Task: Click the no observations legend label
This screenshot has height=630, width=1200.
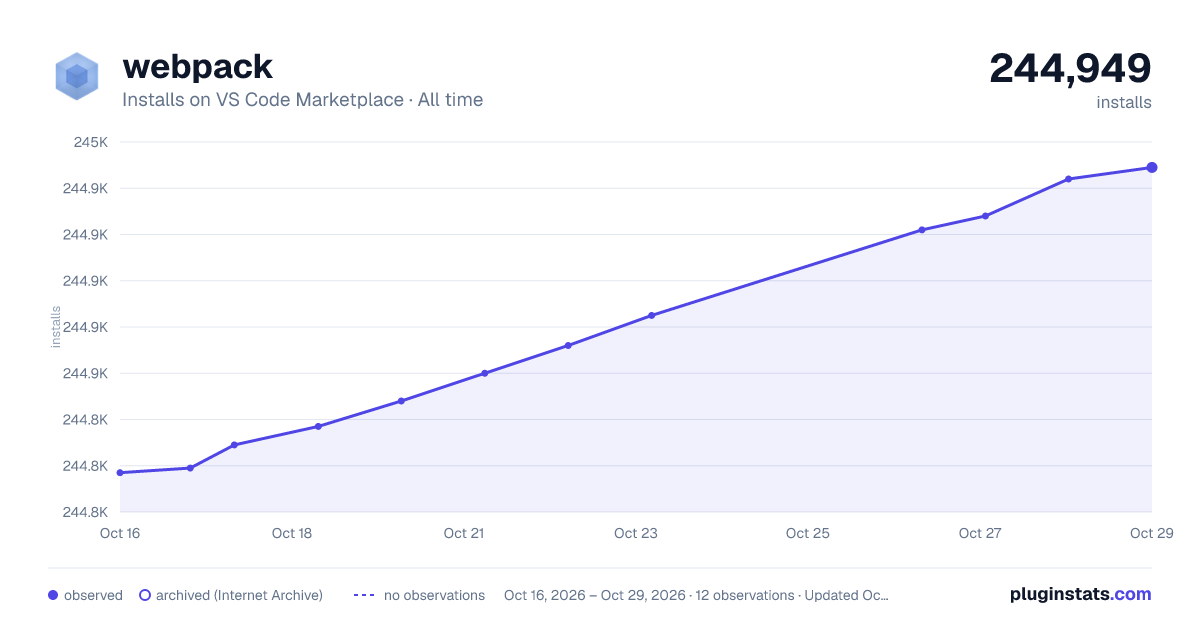Action: point(434,595)
